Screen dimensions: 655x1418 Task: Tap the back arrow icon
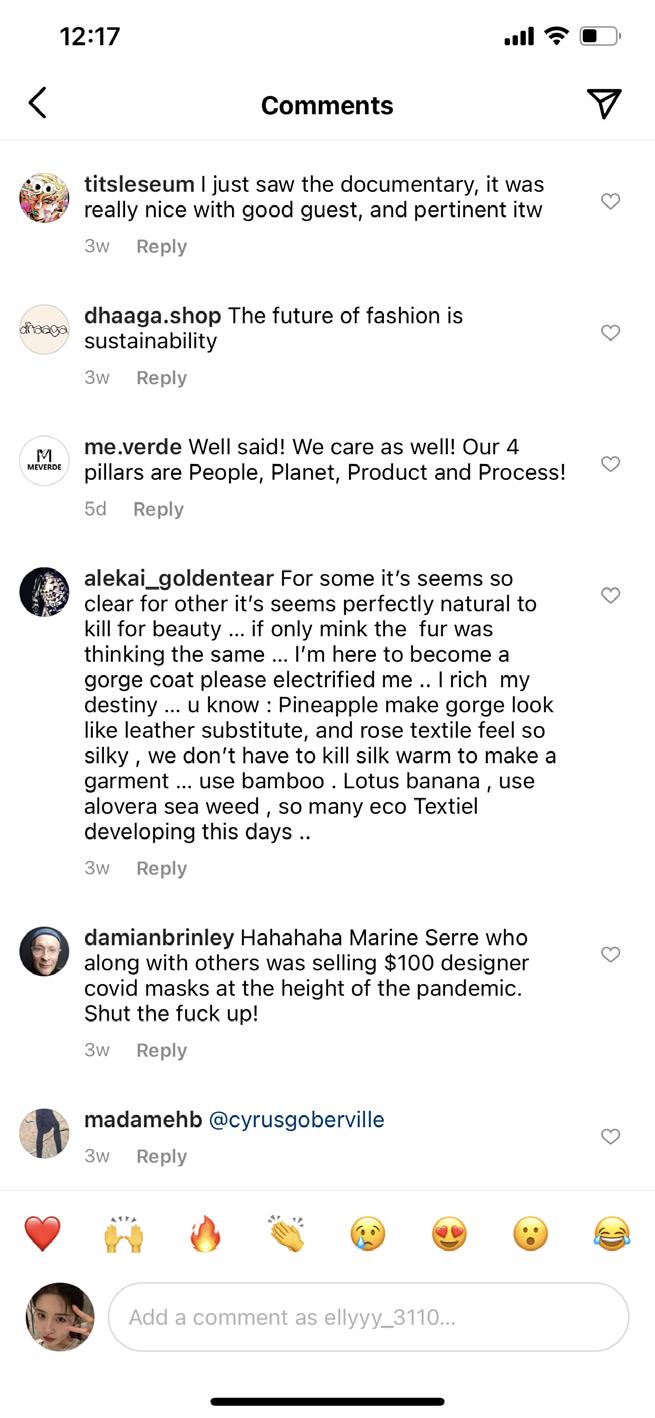coord(38,103)
